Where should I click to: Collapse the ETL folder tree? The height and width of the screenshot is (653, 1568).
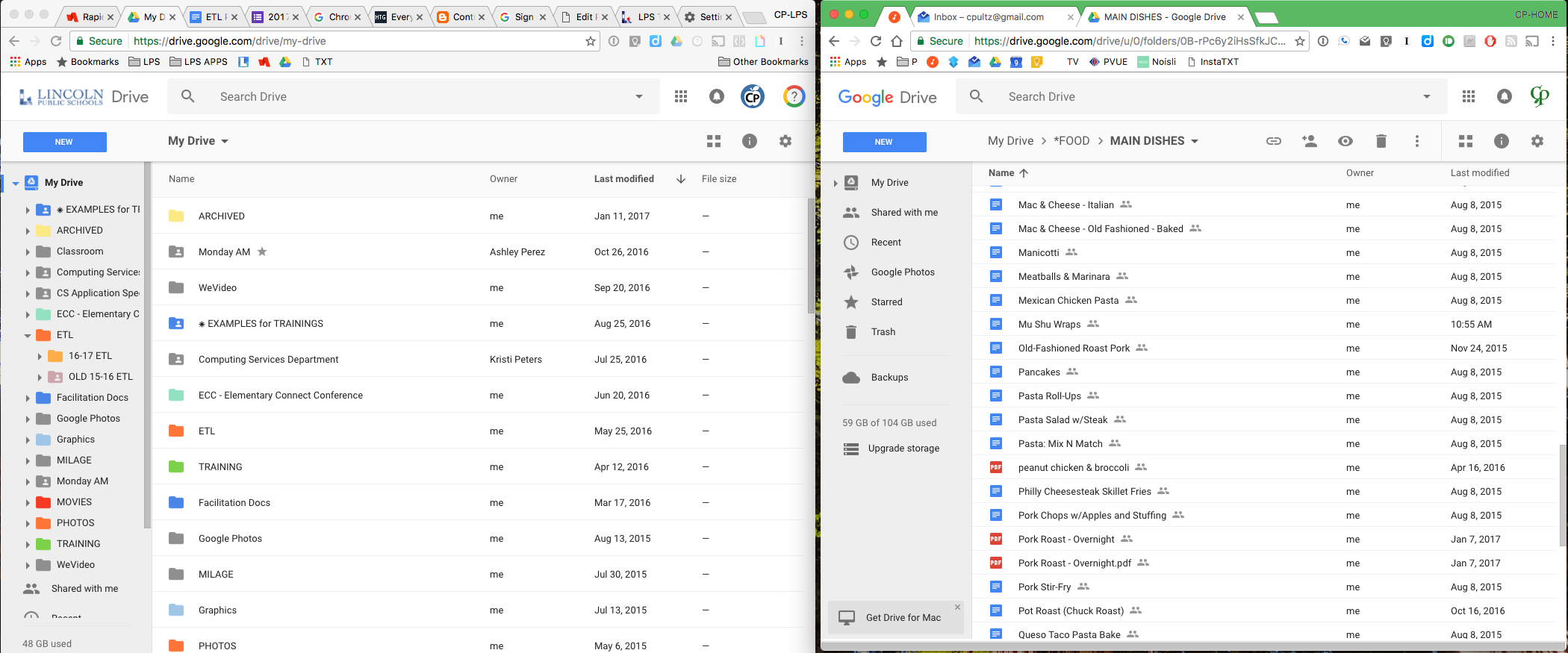tap(28, 335)
